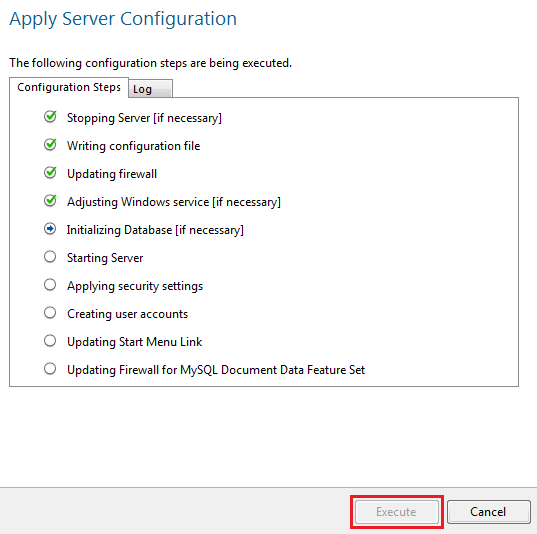
Task: Click the Updating Start Menu Link text
Action: (x=135, y=342)
